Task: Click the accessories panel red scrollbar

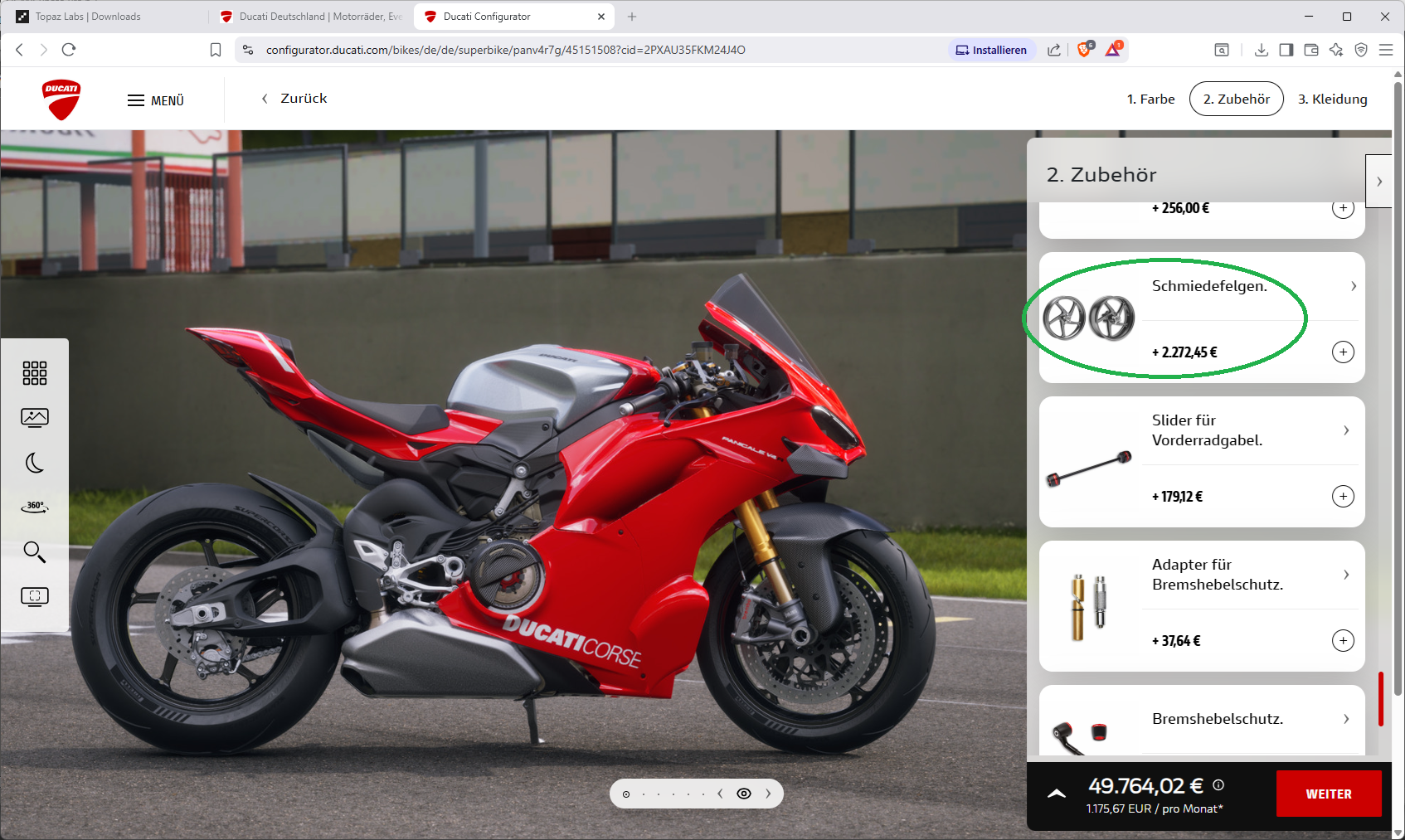Action: pyautogui.click(x=1381, y=699)
